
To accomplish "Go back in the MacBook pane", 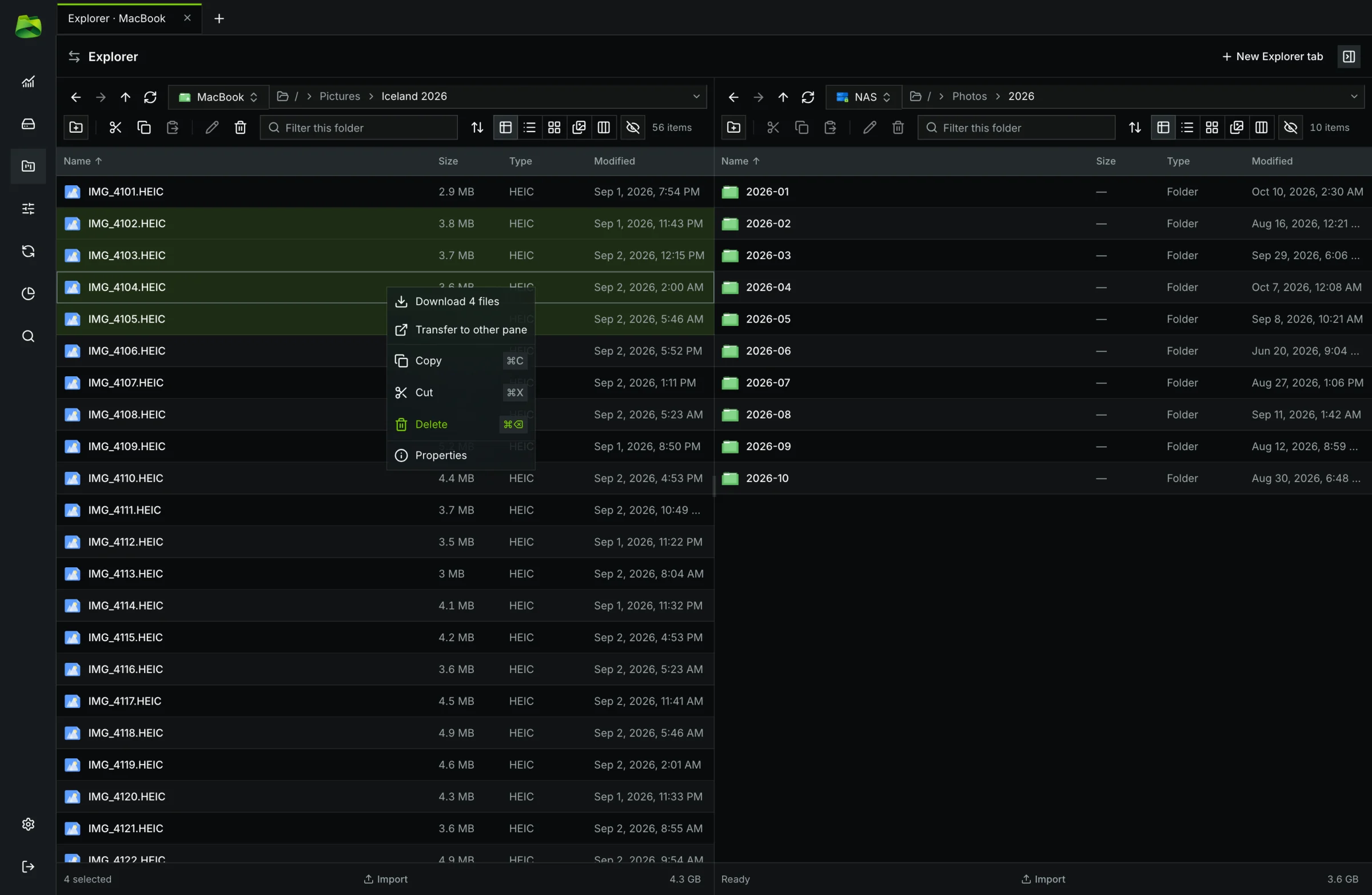I will [75, 97].
